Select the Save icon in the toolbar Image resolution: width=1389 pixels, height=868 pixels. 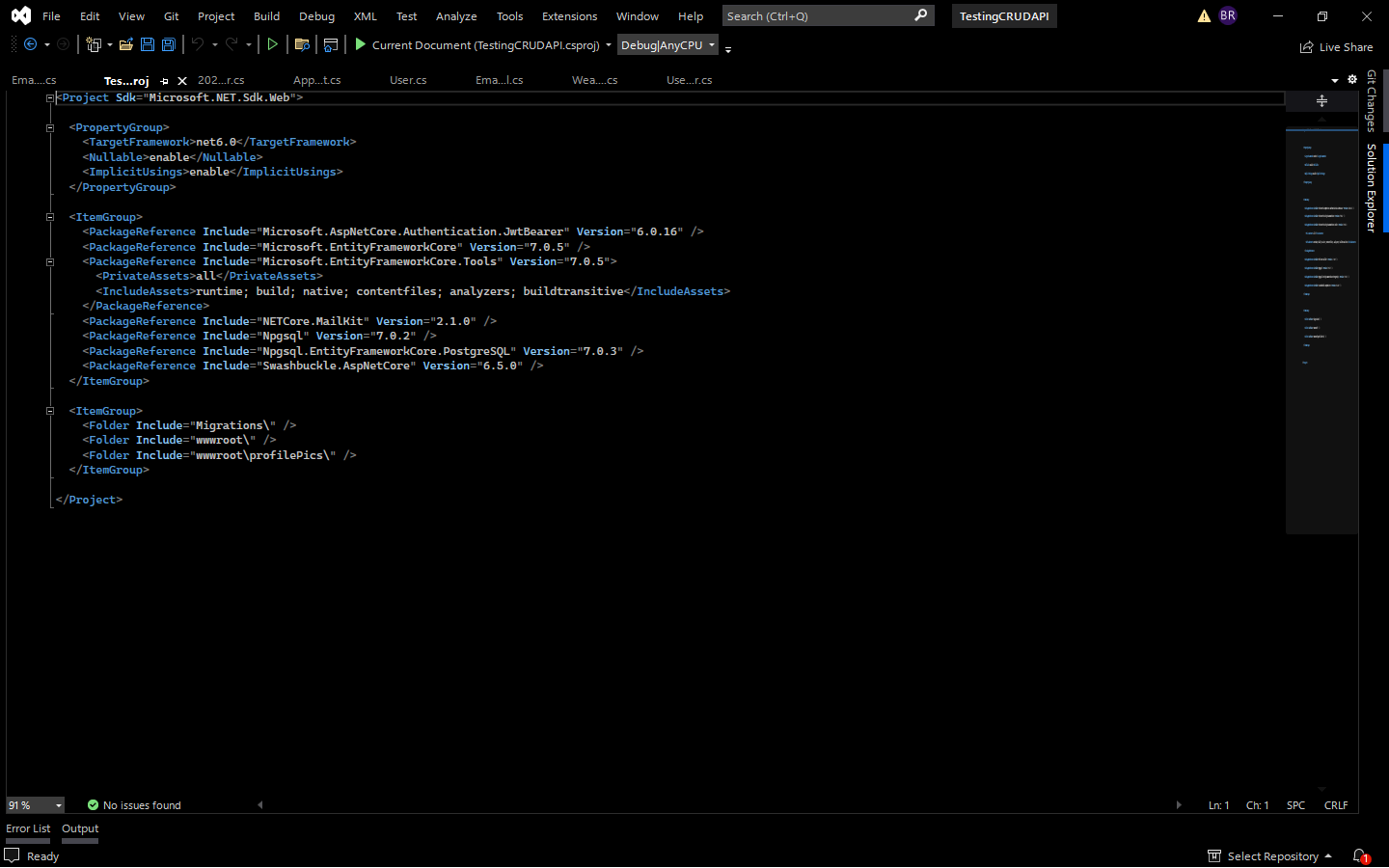tap(148, 44)
